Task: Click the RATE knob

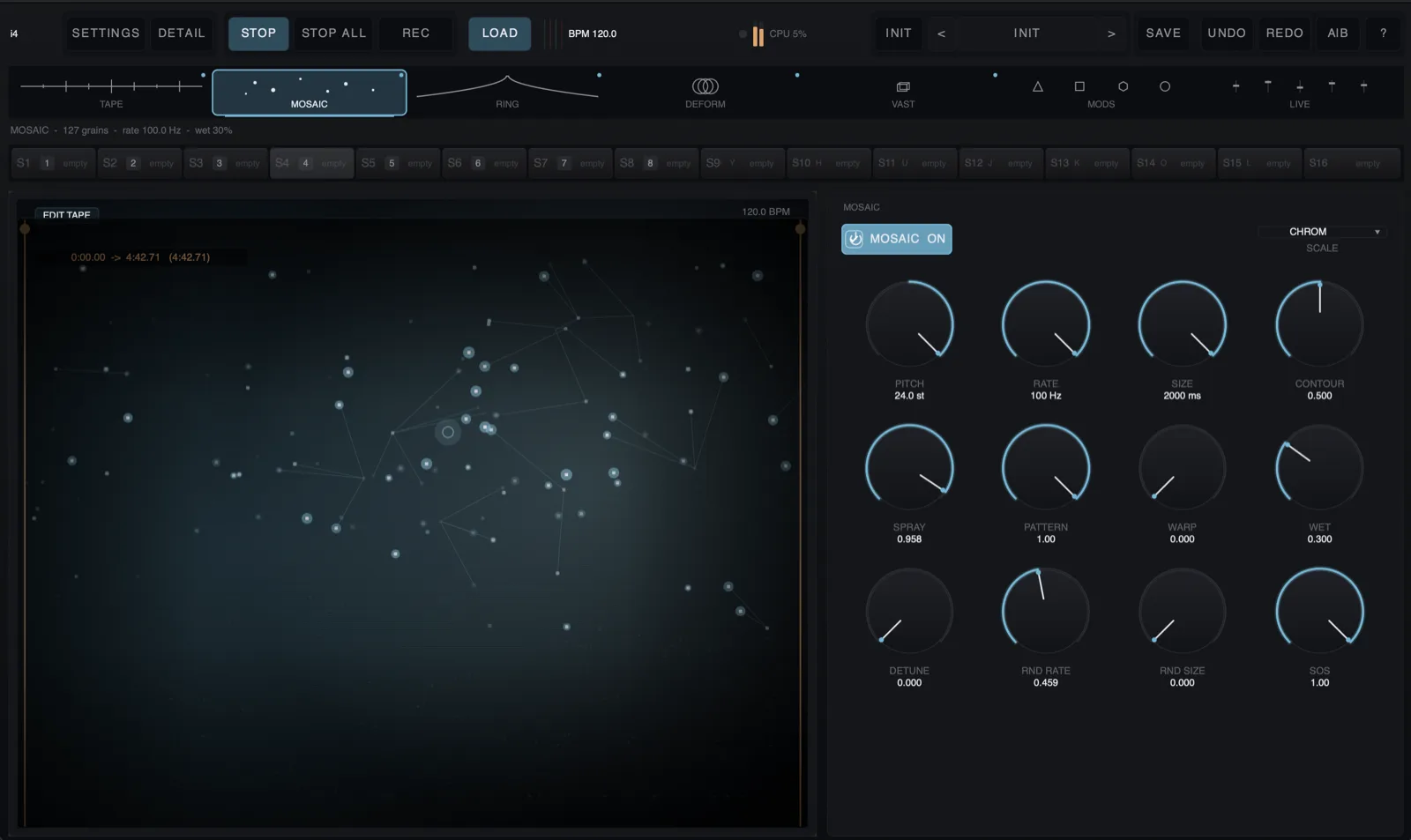Action: 1046,324
